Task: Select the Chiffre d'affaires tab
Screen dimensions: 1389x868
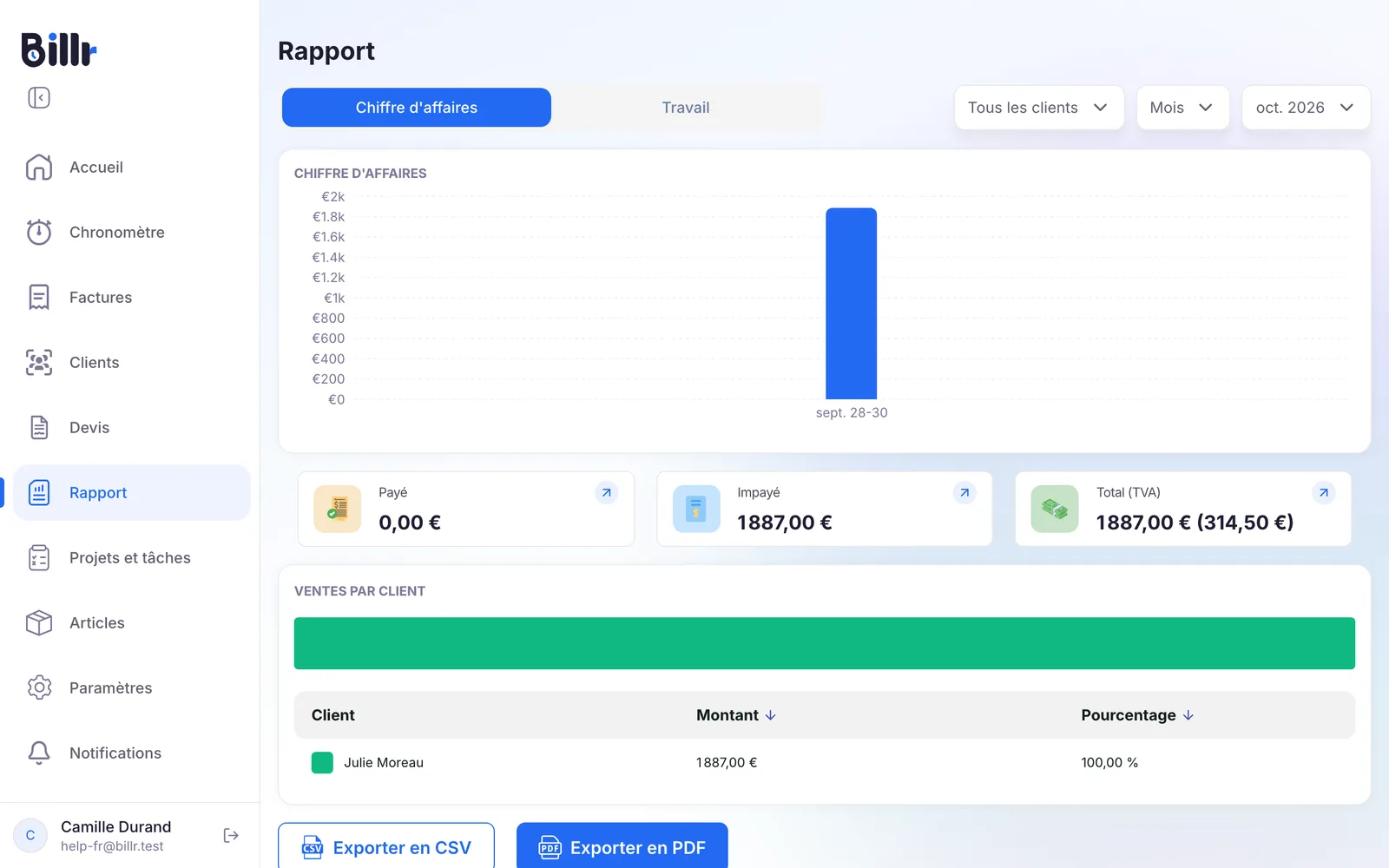Action: pyautogui.click(x=417, y=108)
